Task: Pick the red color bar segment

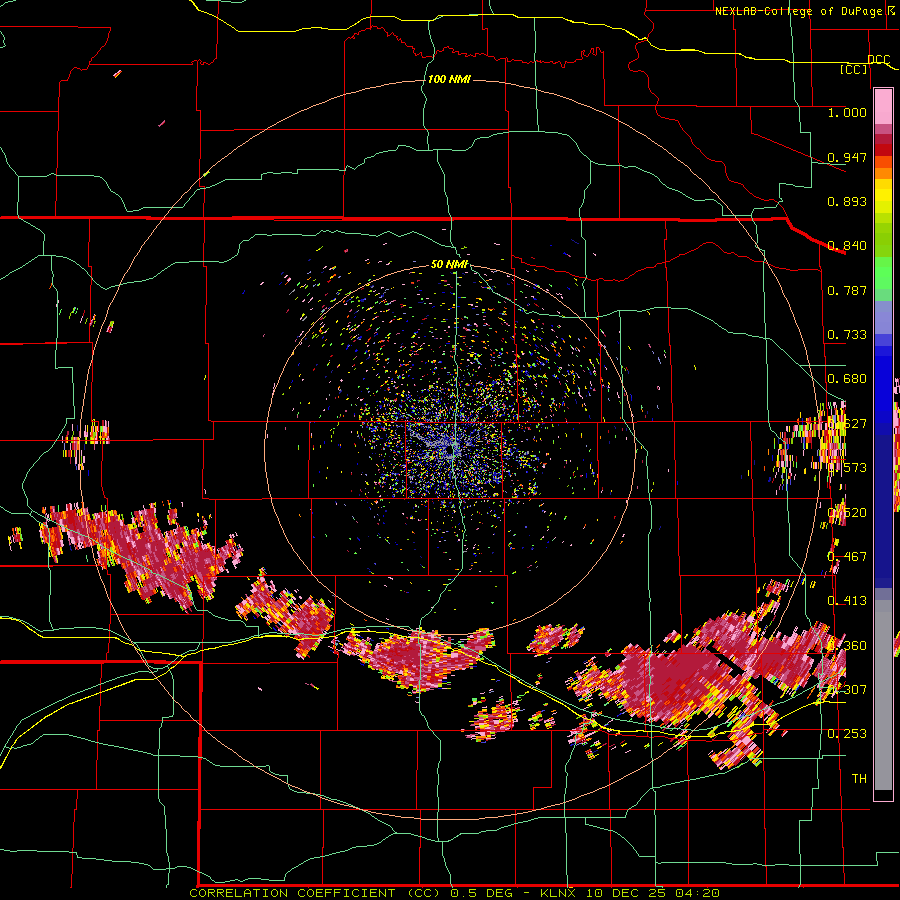Action: pos(883,150)
